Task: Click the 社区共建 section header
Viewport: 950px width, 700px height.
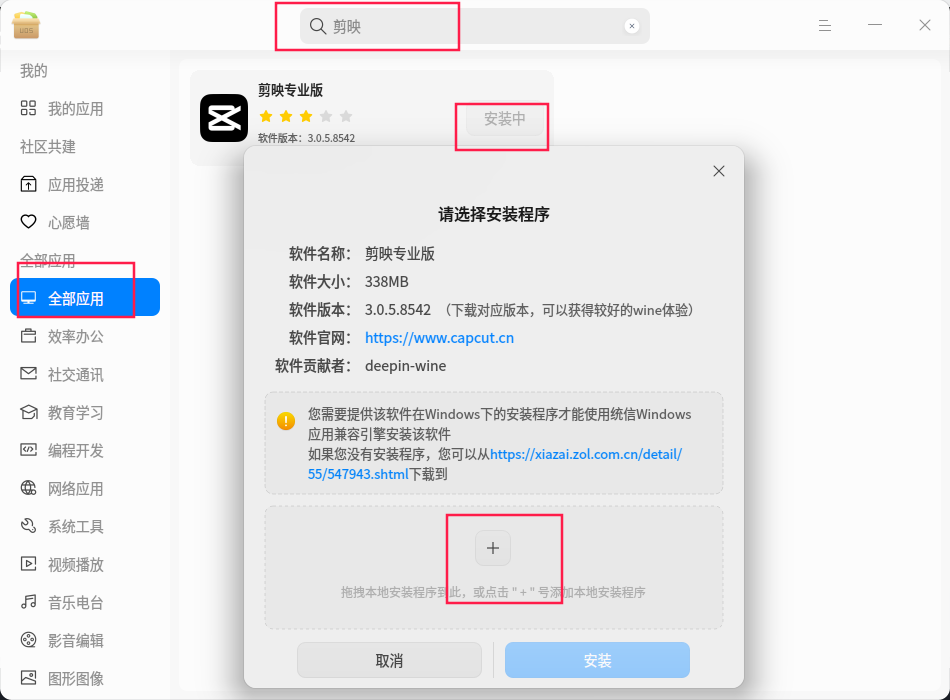Action: (x=48, y=147)
